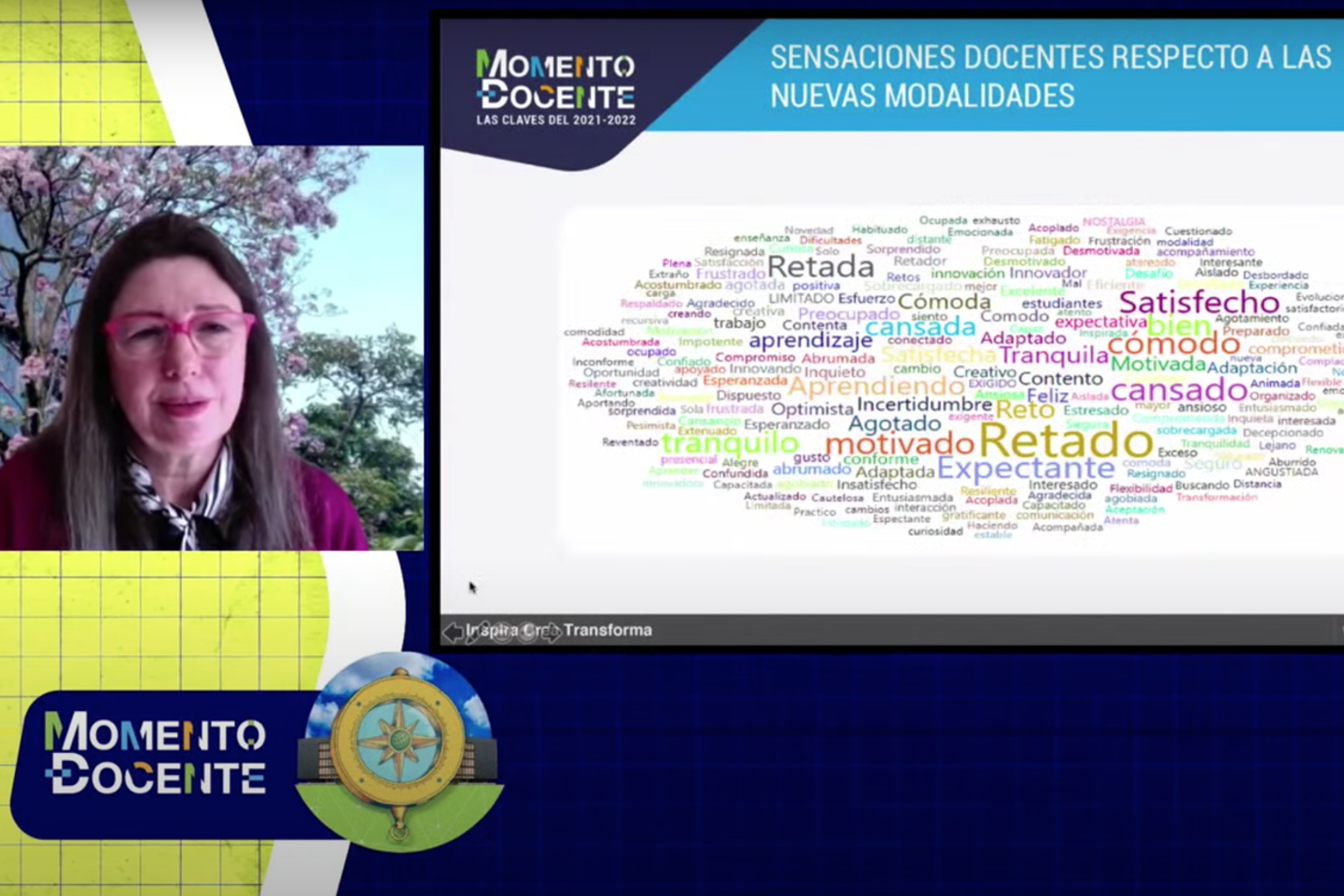Click the word 'Adaptada'

(x=895, y=472)
